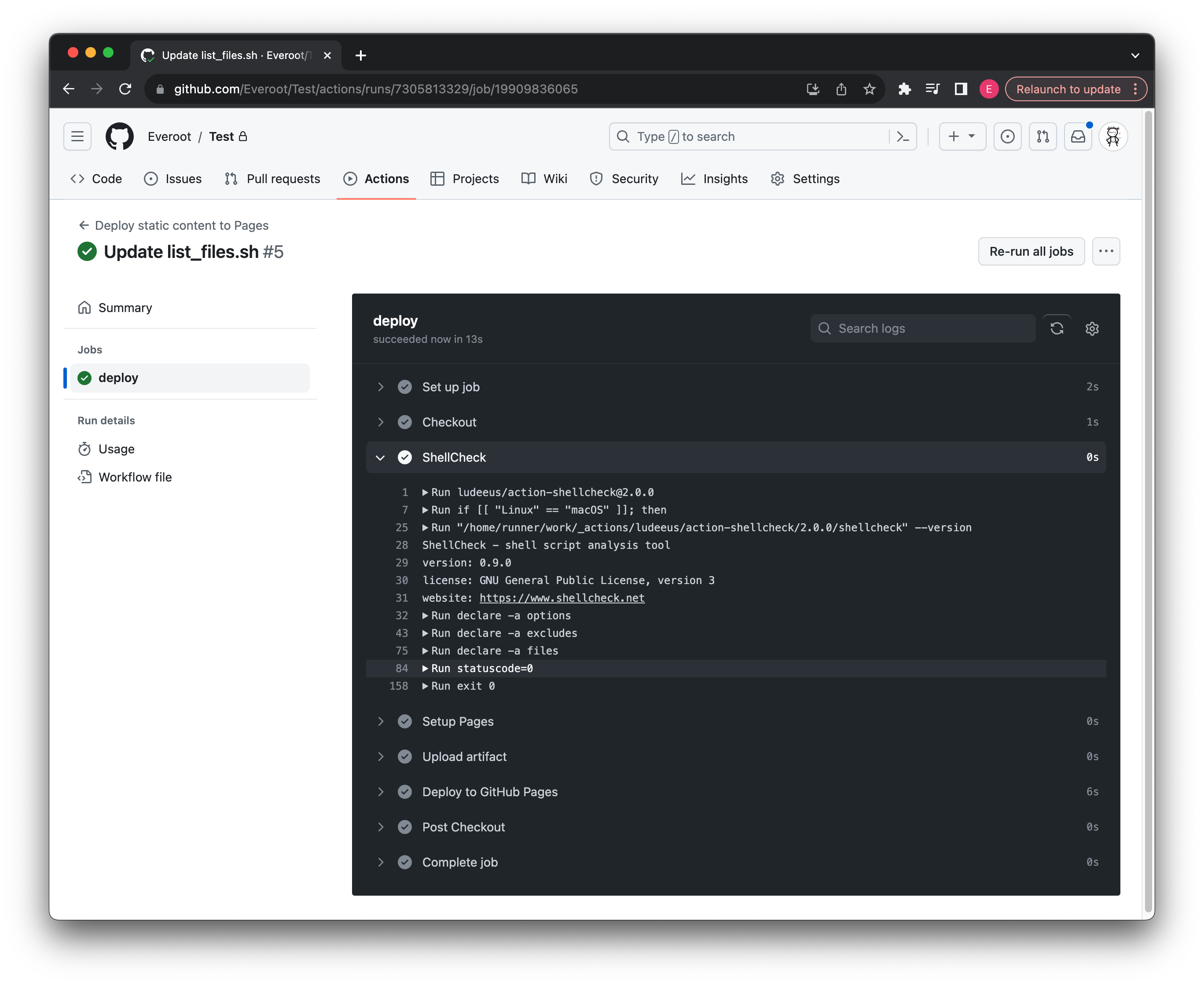
Task: Click the command palette terminal icon
Action: (903, 136)
